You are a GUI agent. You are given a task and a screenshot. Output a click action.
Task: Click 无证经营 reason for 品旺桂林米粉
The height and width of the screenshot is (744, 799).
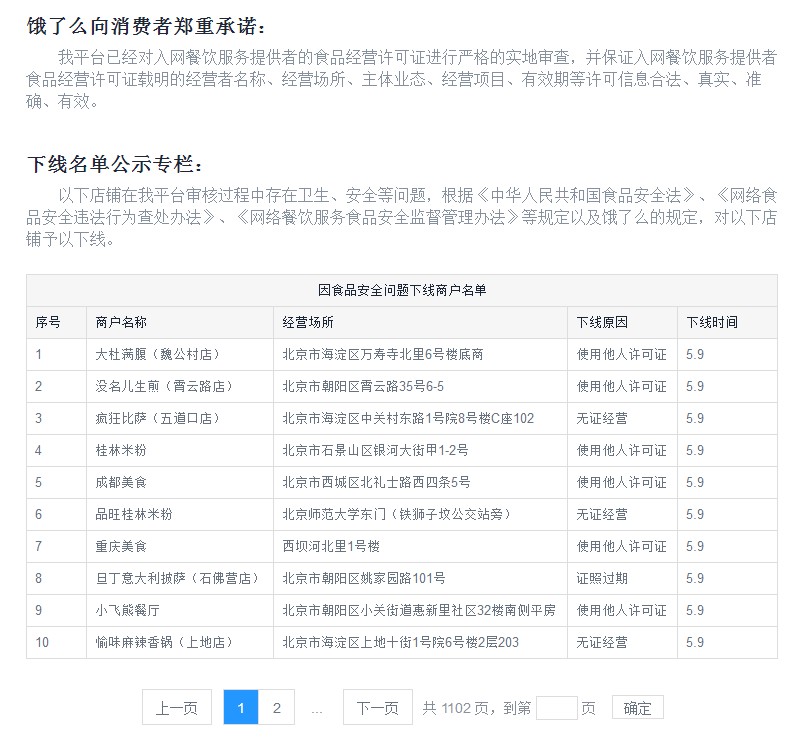tap(602, 514)
